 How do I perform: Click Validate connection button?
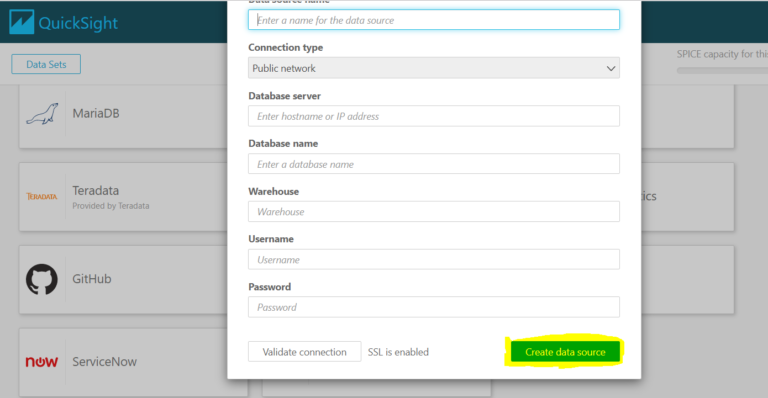(x=304, y=351)
